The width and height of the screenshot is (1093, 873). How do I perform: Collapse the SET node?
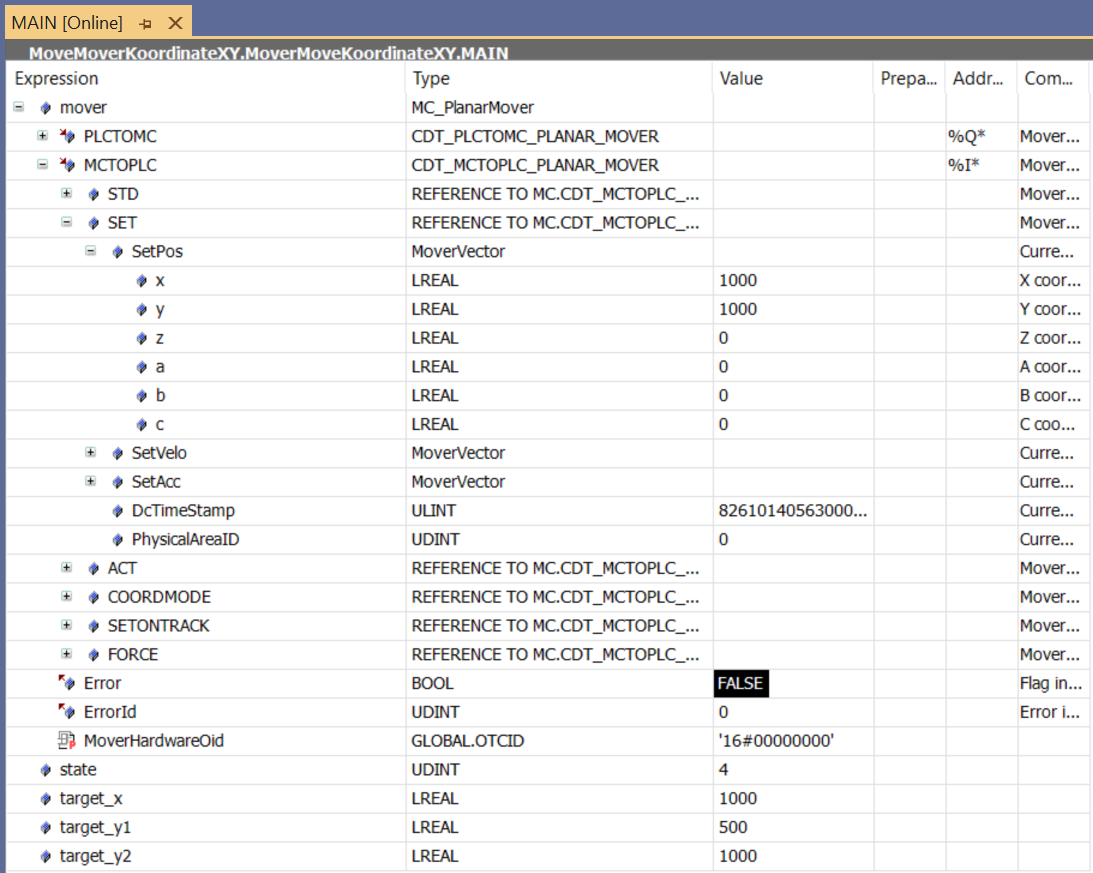[66, 222]
